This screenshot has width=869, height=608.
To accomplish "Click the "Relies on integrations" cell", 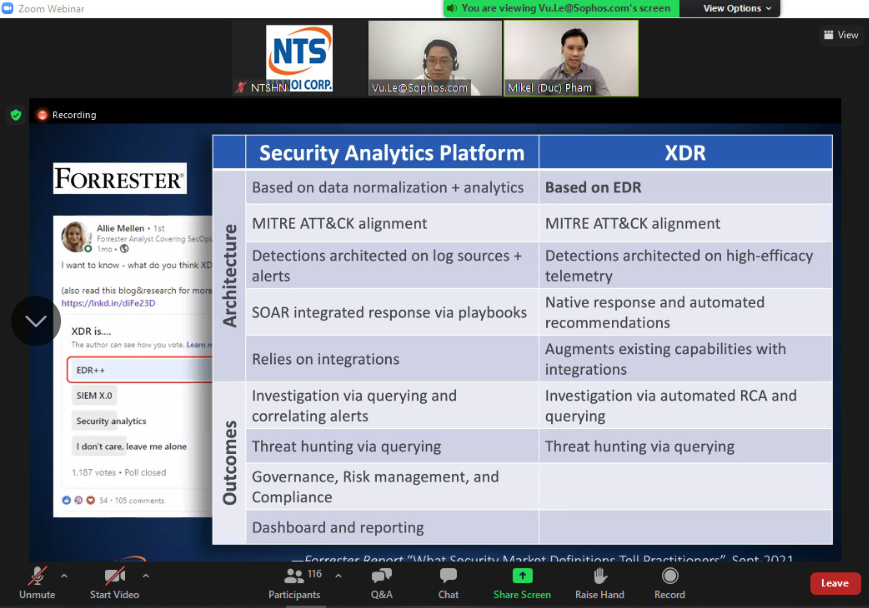I will point(392,359).
